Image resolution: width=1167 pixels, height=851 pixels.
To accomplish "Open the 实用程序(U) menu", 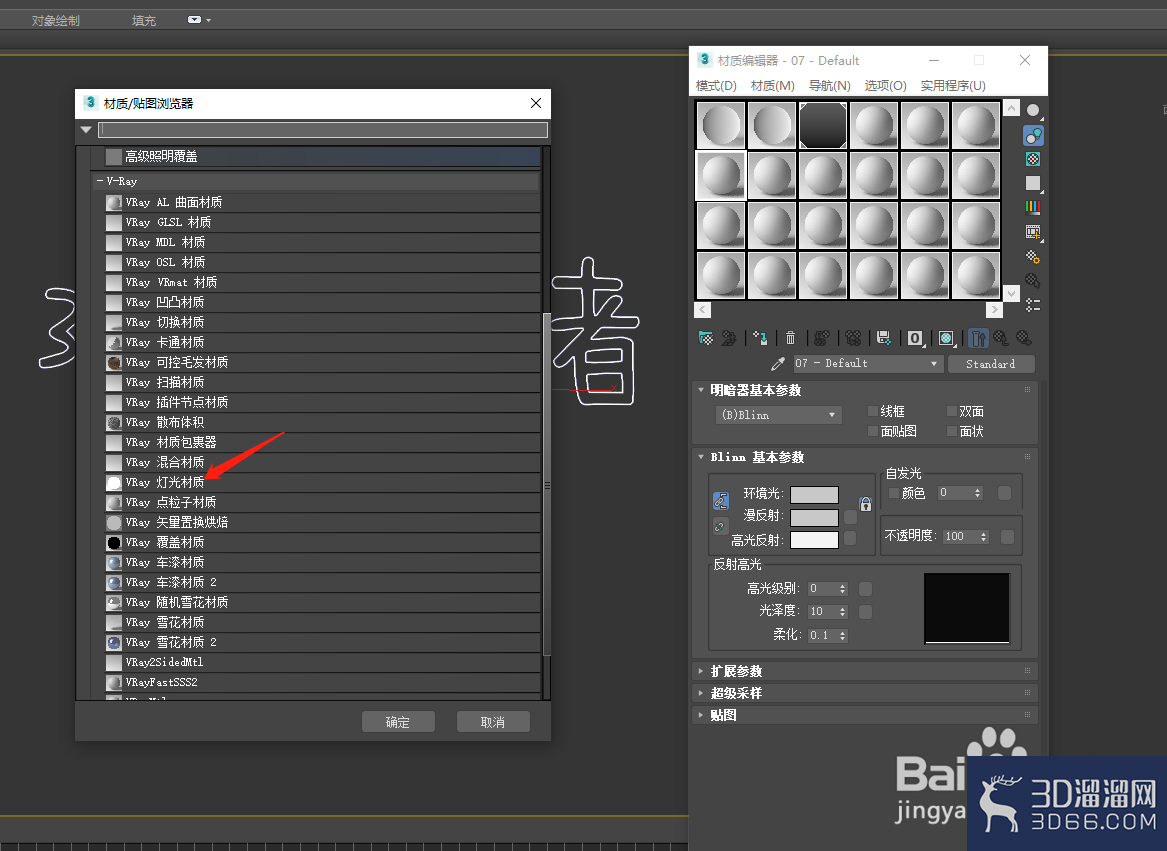I will pos(953,86).
